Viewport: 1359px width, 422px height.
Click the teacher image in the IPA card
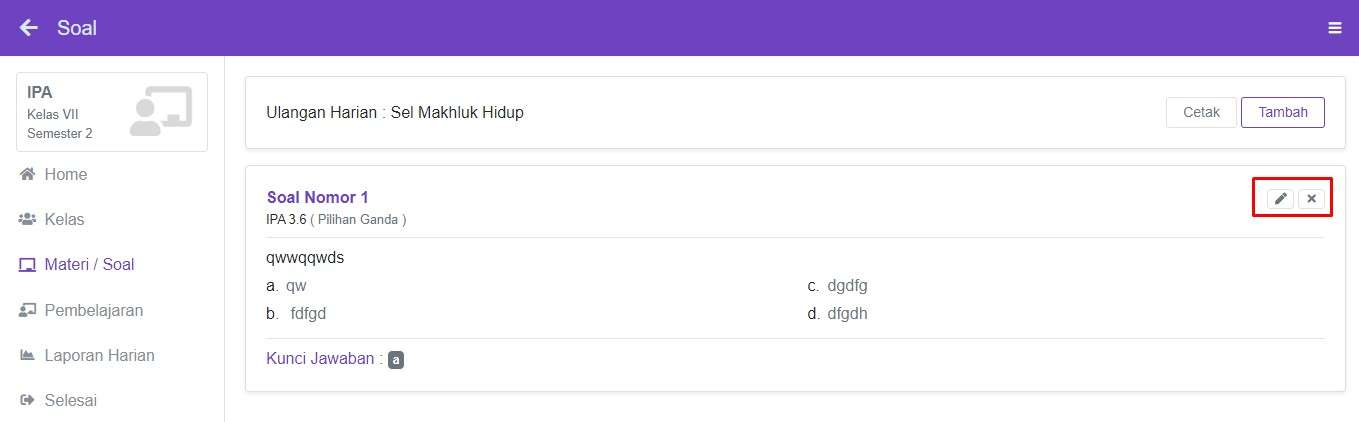pos(160,111)
